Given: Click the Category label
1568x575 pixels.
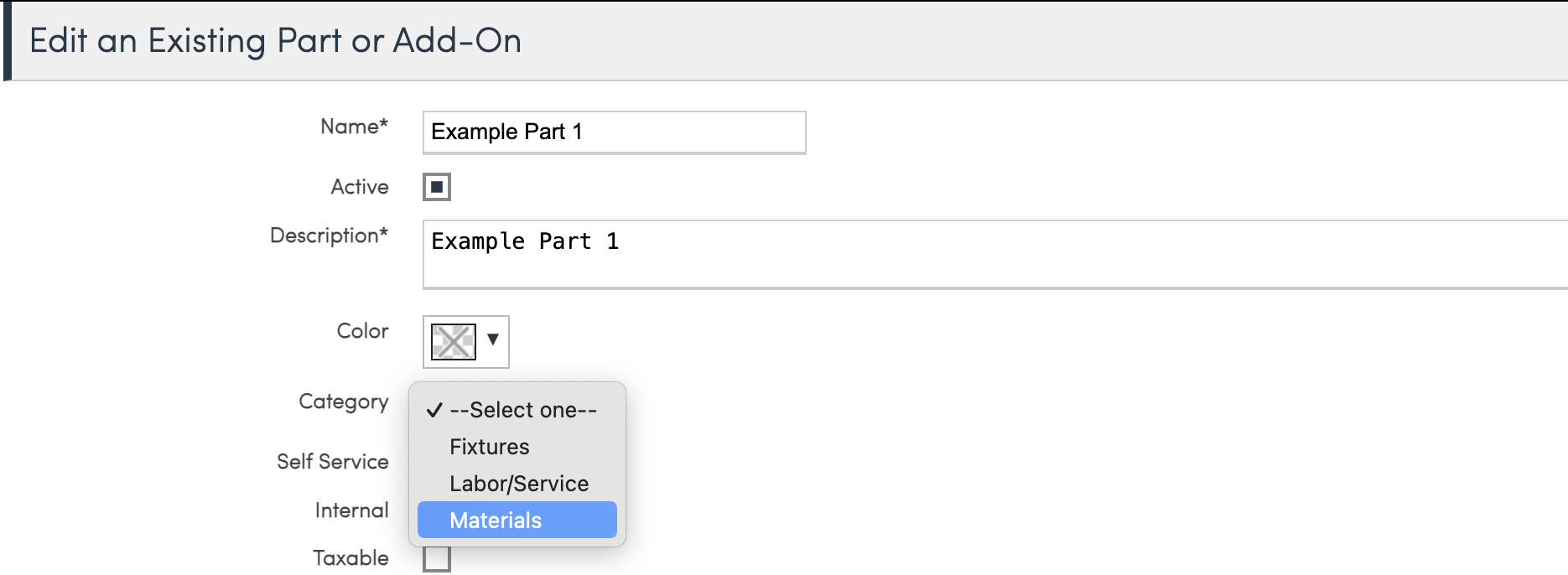Looking at the screenshot, I should pos(344,401).
